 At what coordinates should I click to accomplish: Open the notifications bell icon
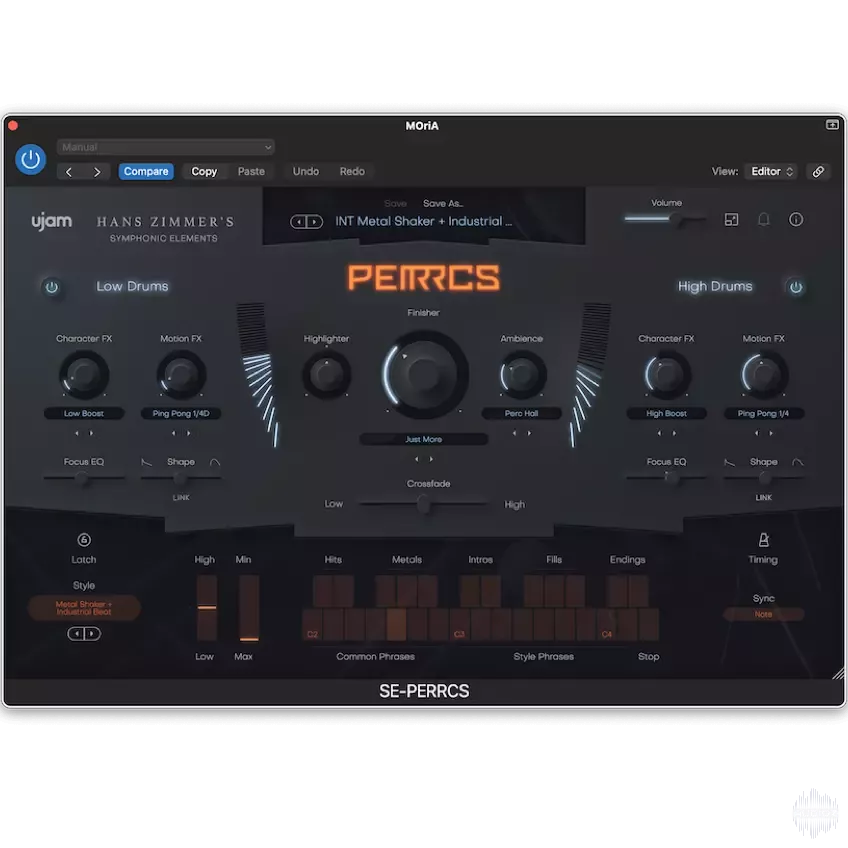pyautogui.click(x=764, y=220)
